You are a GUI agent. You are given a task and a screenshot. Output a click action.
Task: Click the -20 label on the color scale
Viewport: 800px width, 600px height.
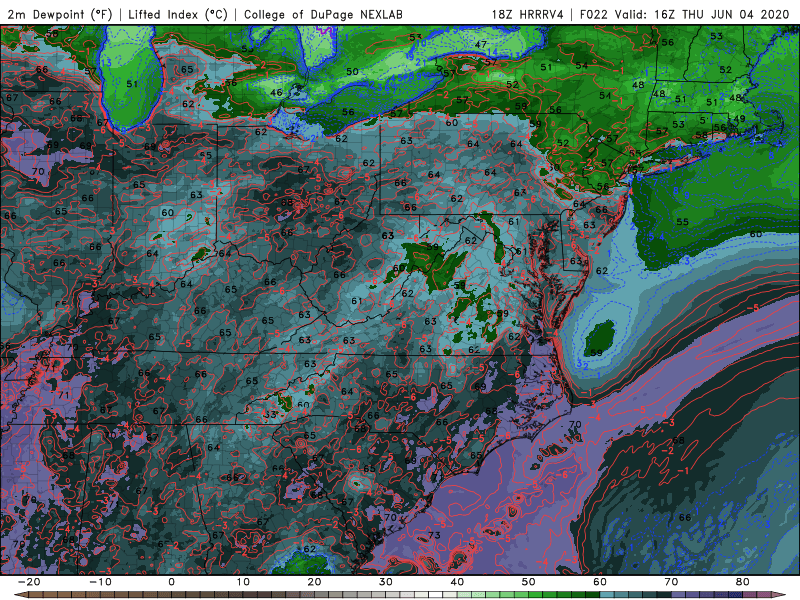(x=29, y=582)
